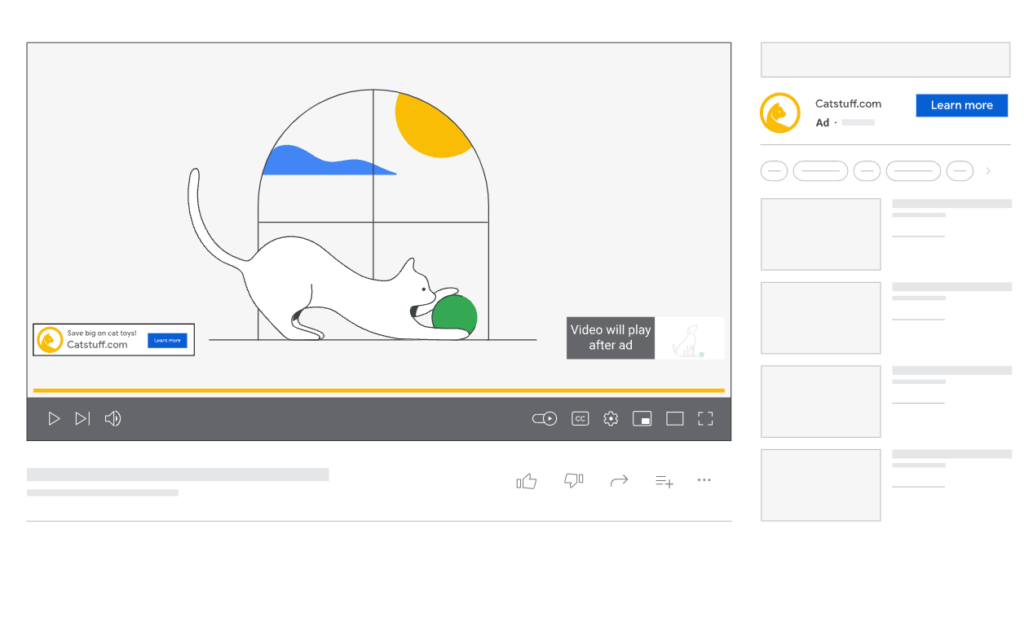The height and width of the screenshot is (618, 1024).
Task: Save the video to a playlist
Action: [664, 480]
